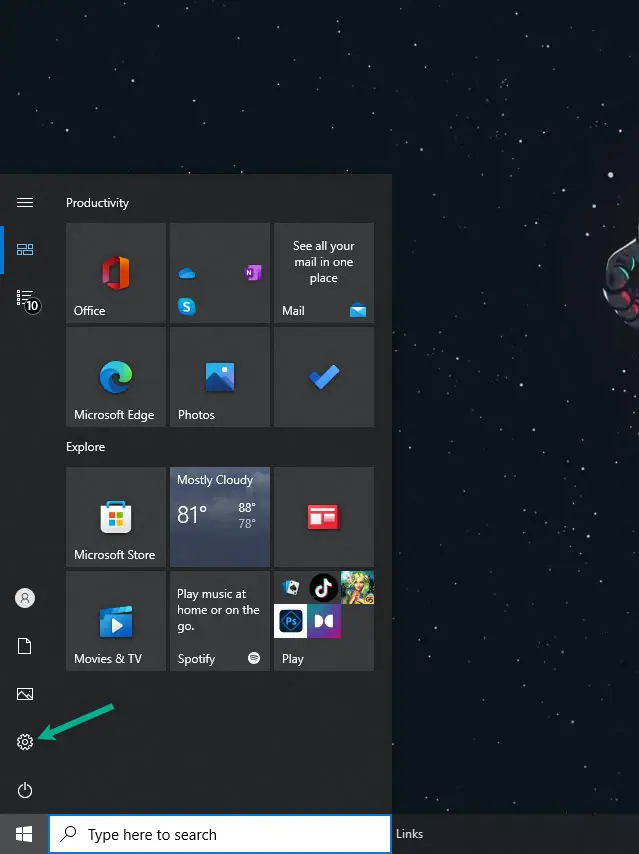Open Settings via the gear icon

(25, 742)
